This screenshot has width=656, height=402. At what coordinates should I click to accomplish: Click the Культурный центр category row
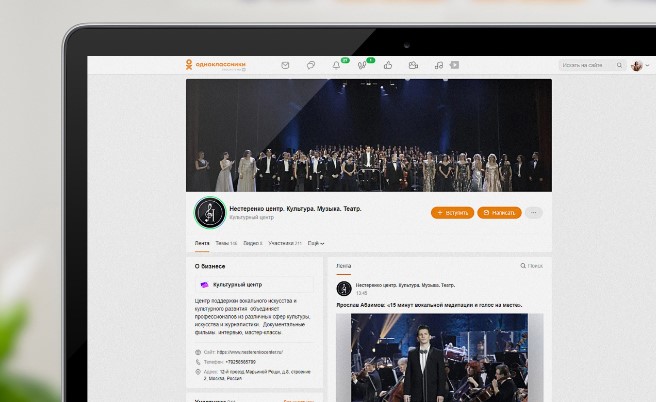[254, 284]
